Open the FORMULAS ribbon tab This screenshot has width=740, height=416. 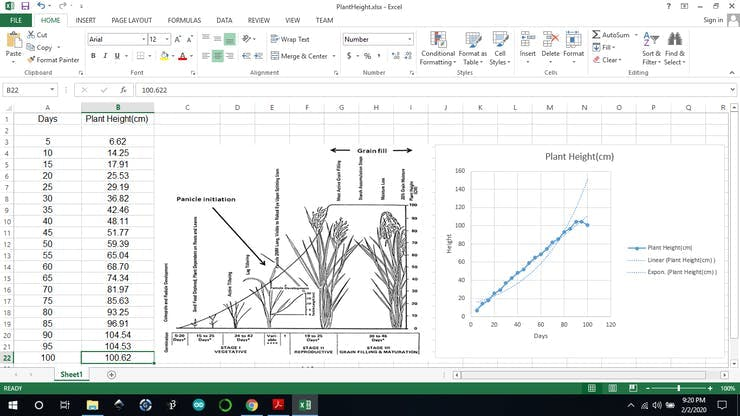[x=186, y=19]
